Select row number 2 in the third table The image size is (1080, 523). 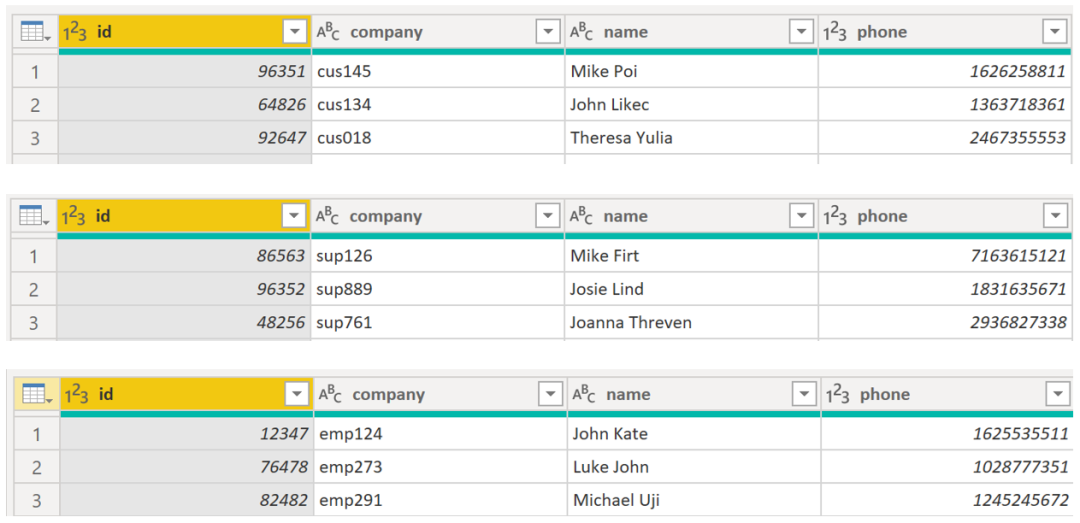coord(37,467)
